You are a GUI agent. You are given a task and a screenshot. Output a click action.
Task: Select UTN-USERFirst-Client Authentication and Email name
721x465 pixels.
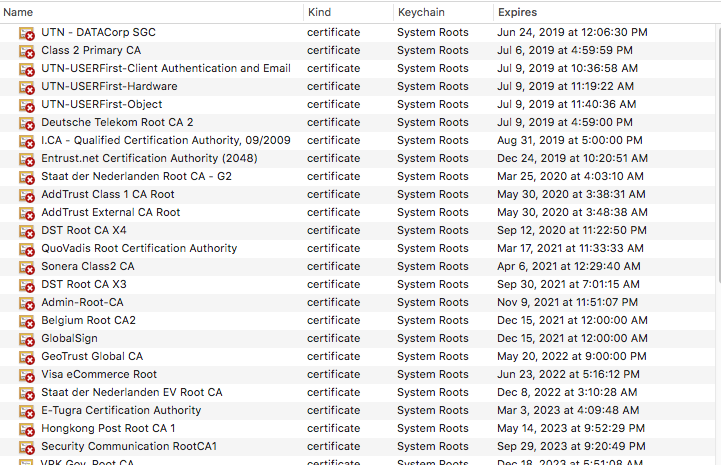(166, 68)
